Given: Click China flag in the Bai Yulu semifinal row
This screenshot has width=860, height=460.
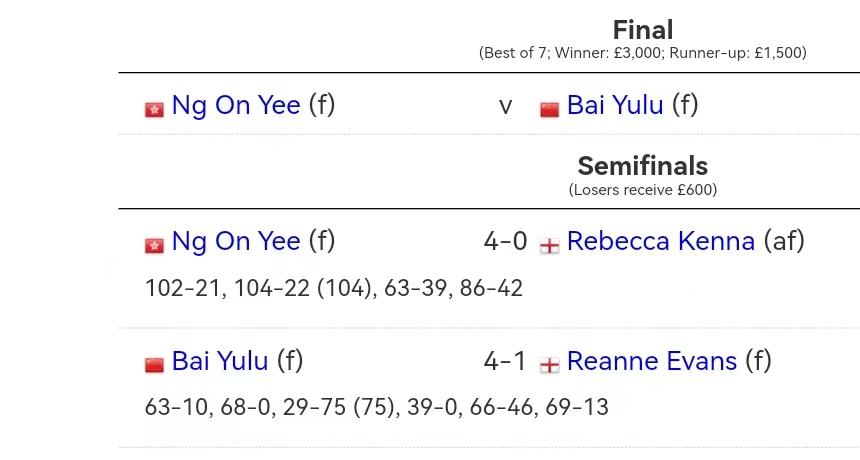Looking at the screenshot, I should pyautogui.click(x=154, y=365).
